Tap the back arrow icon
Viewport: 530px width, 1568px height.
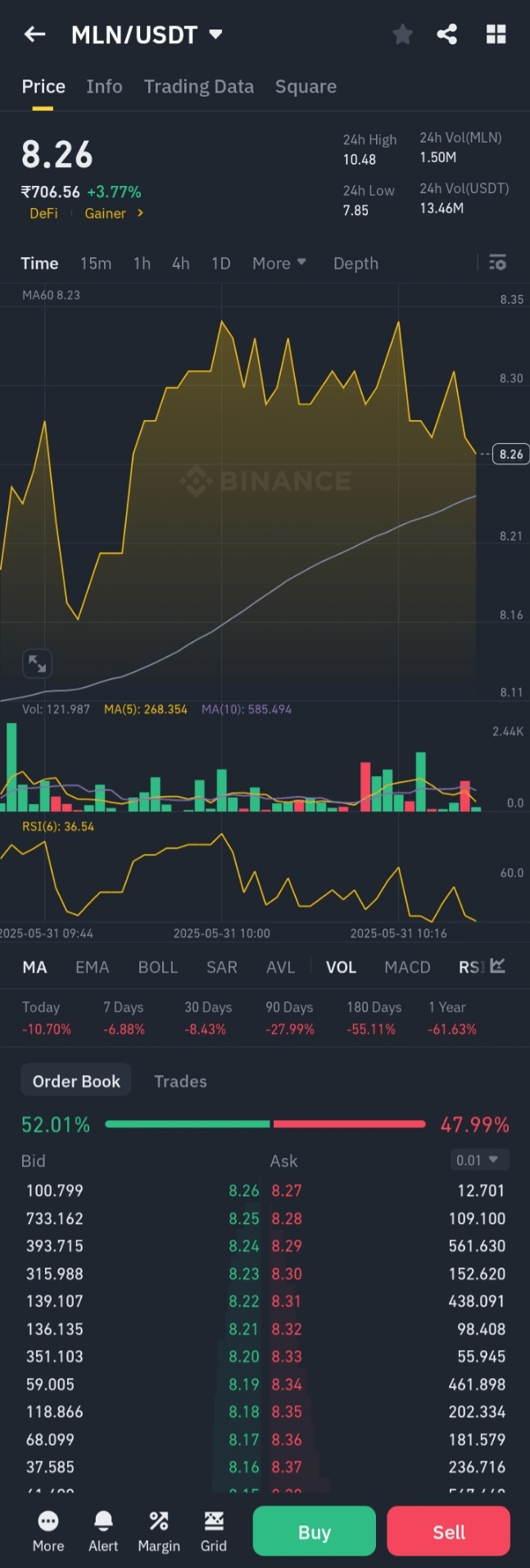pos(34,34)
